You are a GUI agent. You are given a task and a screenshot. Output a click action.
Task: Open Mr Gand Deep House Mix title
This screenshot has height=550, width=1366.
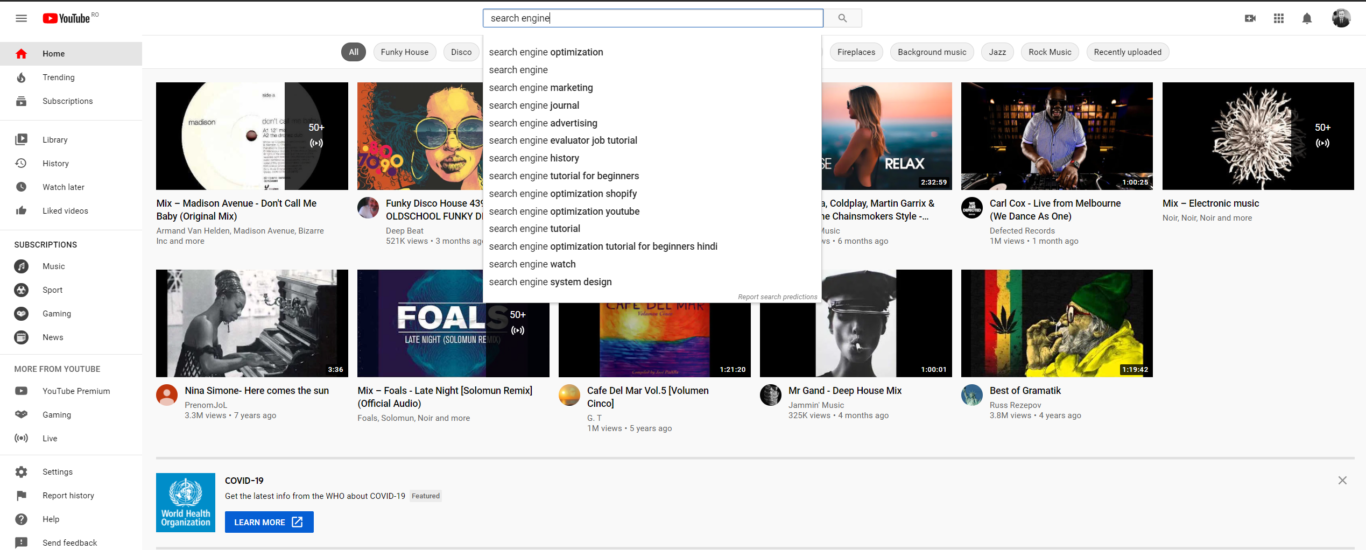click(845, 391)
